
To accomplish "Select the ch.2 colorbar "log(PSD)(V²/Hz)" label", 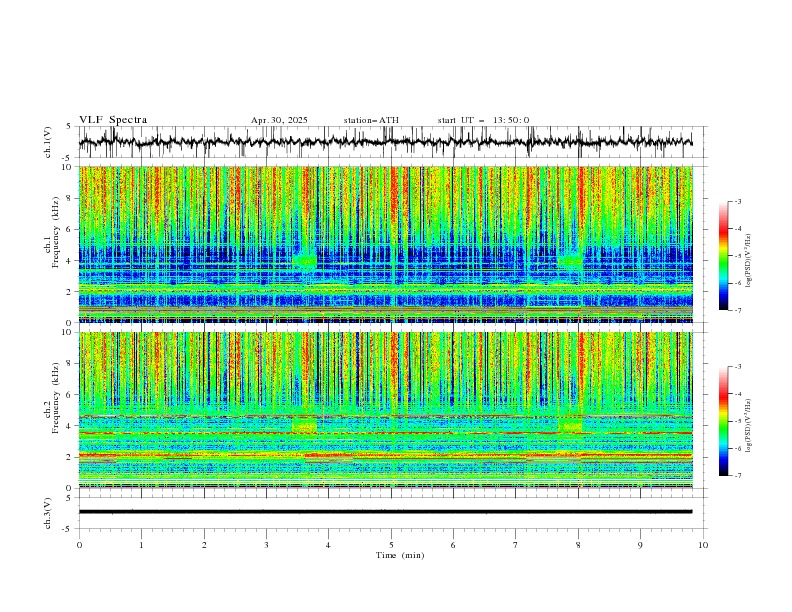I will [x=748, y=426].
